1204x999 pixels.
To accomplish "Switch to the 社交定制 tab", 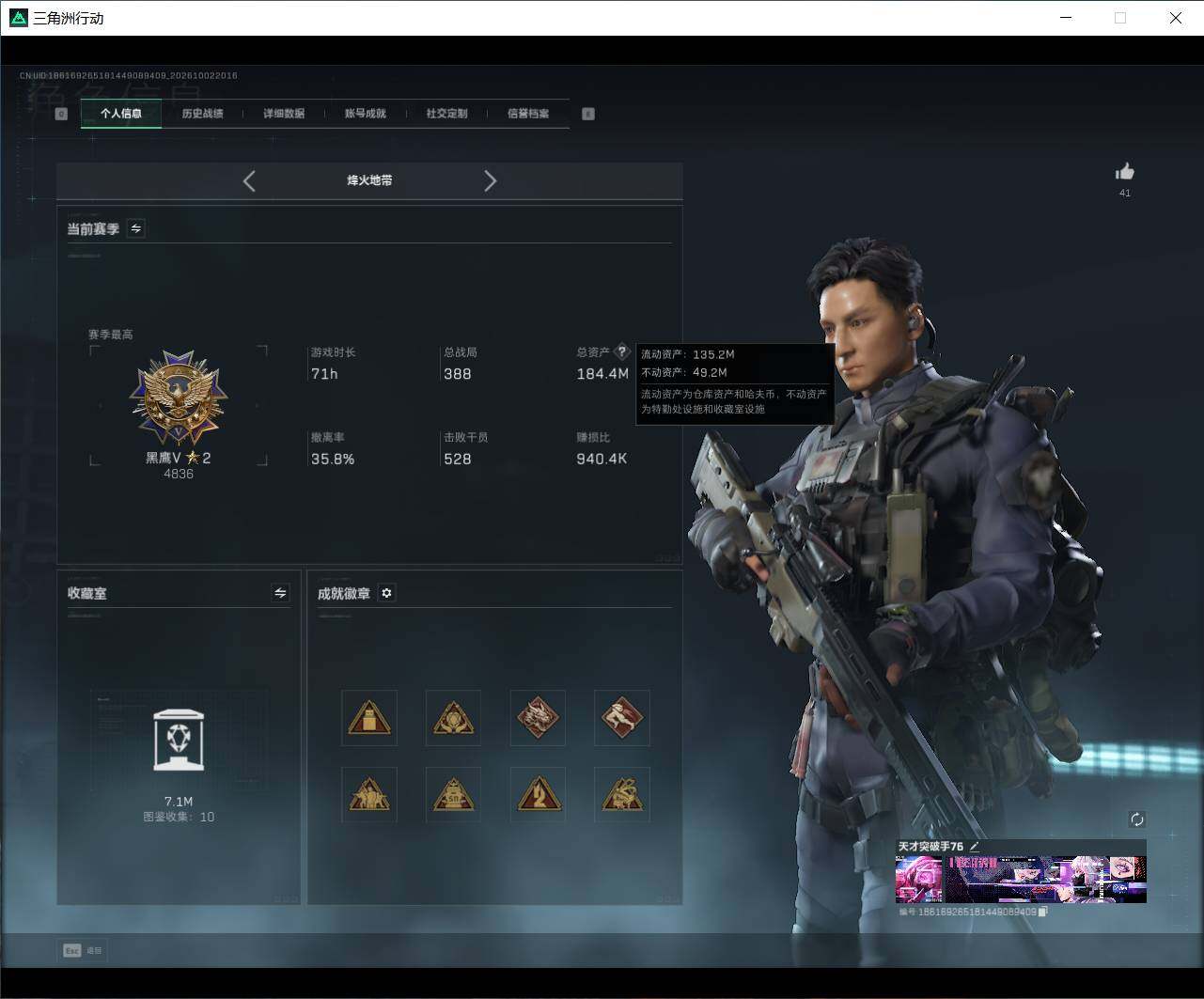I will [x=446, y=114].
